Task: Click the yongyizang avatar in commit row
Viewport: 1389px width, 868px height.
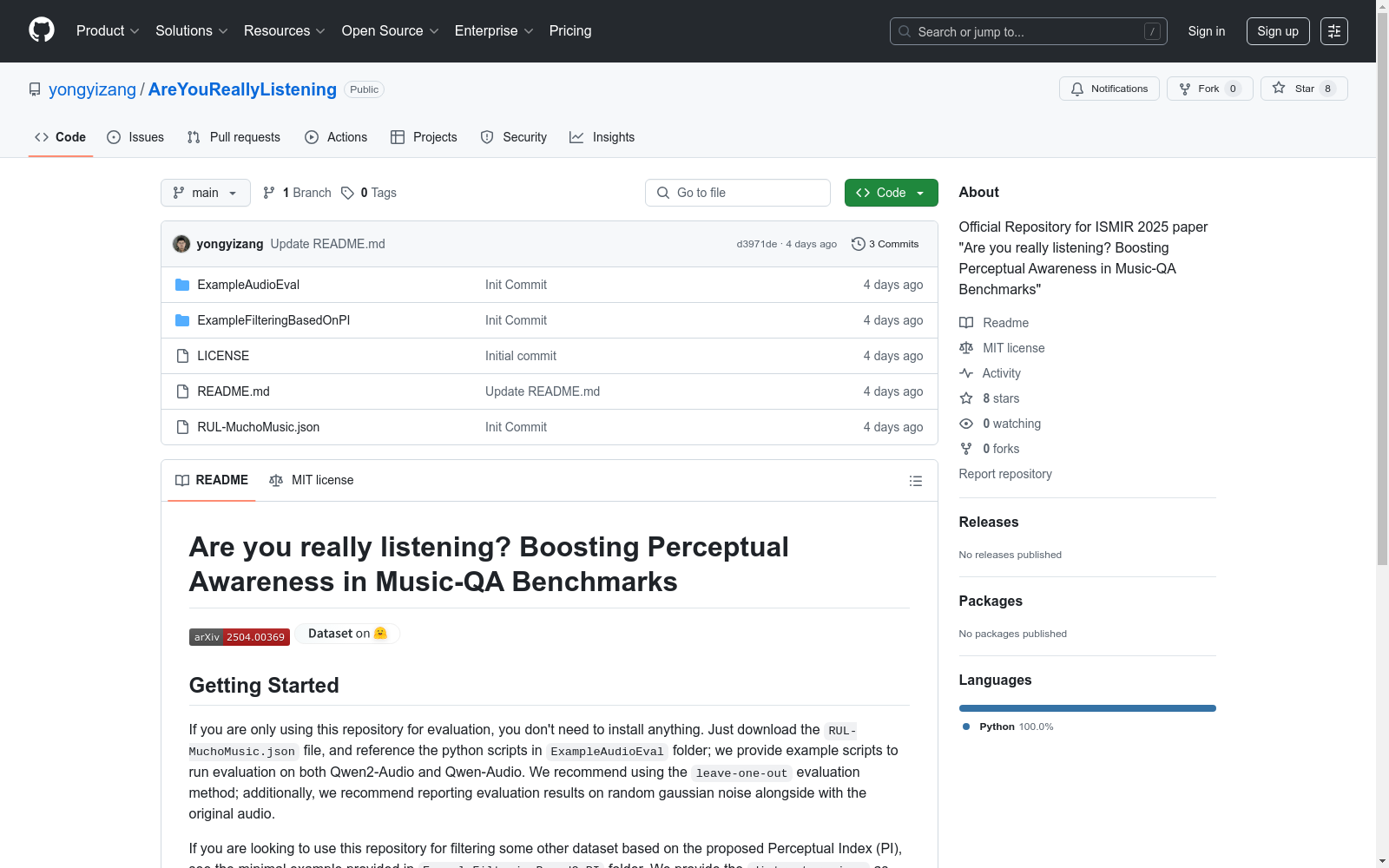Action: tap(181, 244)
